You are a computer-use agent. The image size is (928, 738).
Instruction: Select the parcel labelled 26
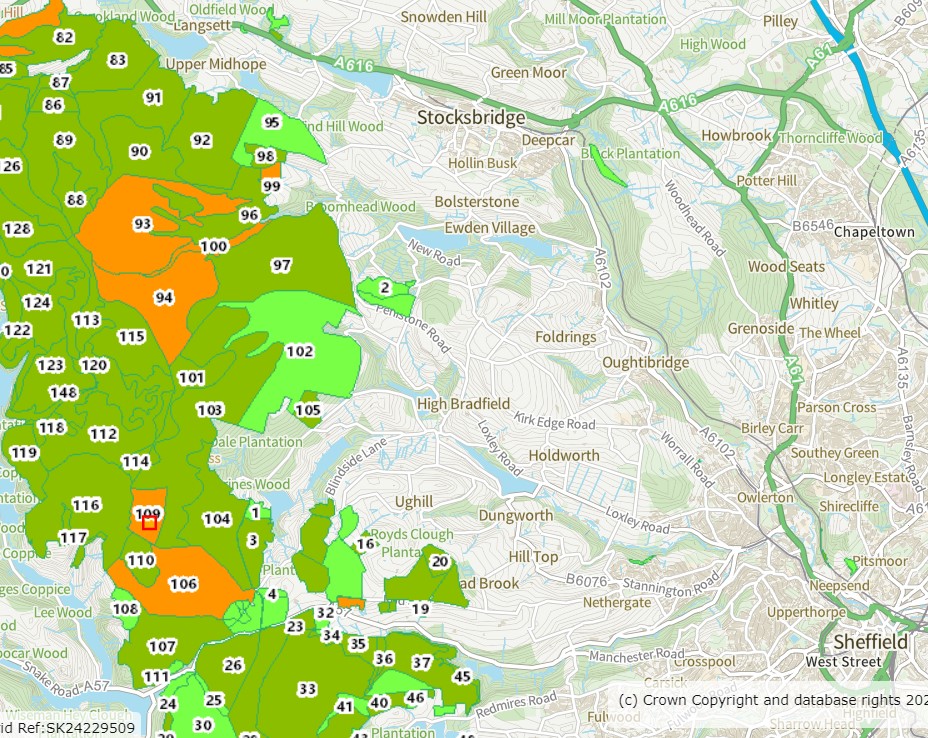pos(234,665)
